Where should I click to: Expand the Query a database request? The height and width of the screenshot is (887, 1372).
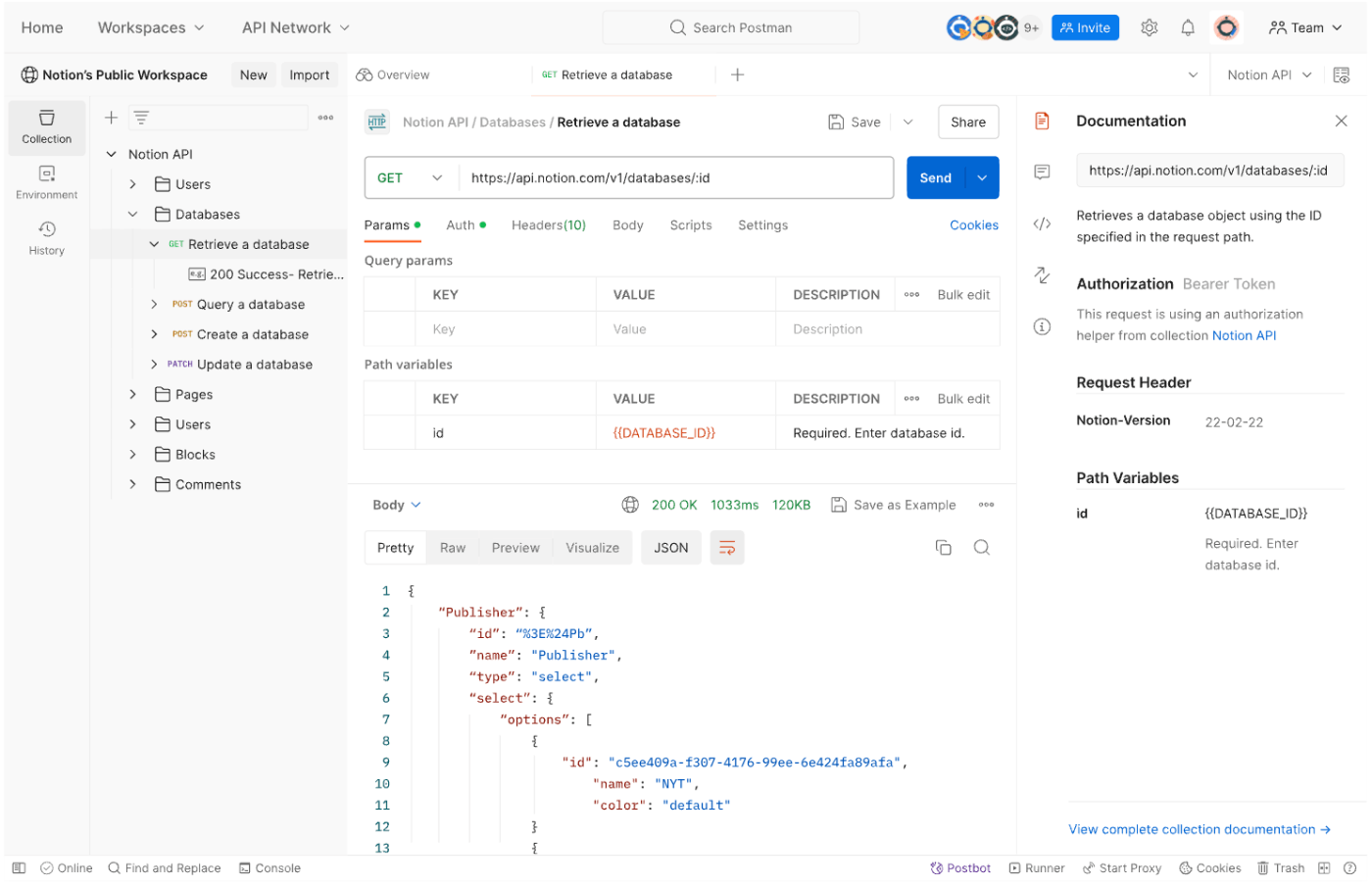[x=154, y=305]
